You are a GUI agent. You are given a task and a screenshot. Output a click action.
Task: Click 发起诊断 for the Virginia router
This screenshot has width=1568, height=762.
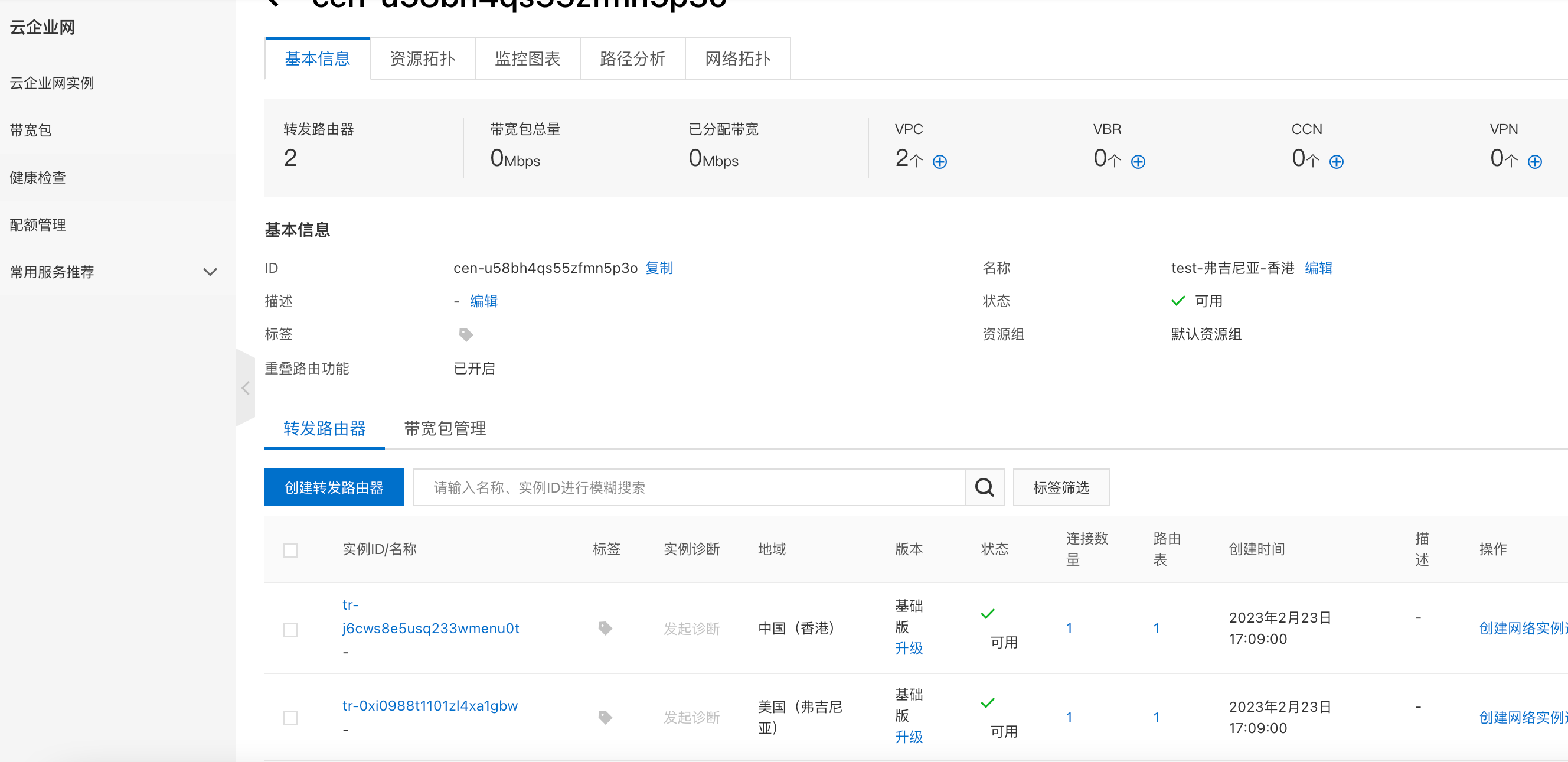691,718
